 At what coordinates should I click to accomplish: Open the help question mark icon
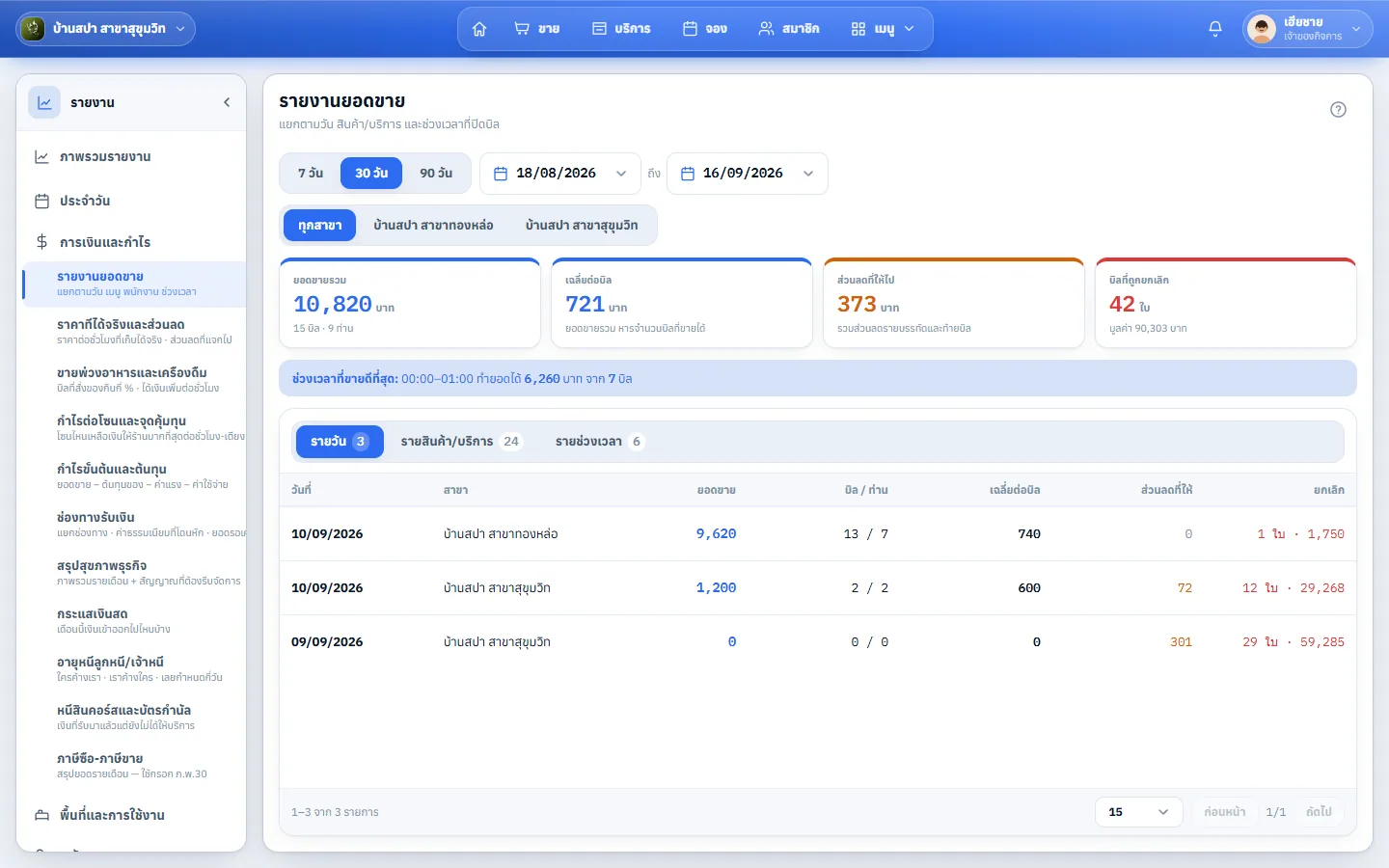(x=1338, y=109)
